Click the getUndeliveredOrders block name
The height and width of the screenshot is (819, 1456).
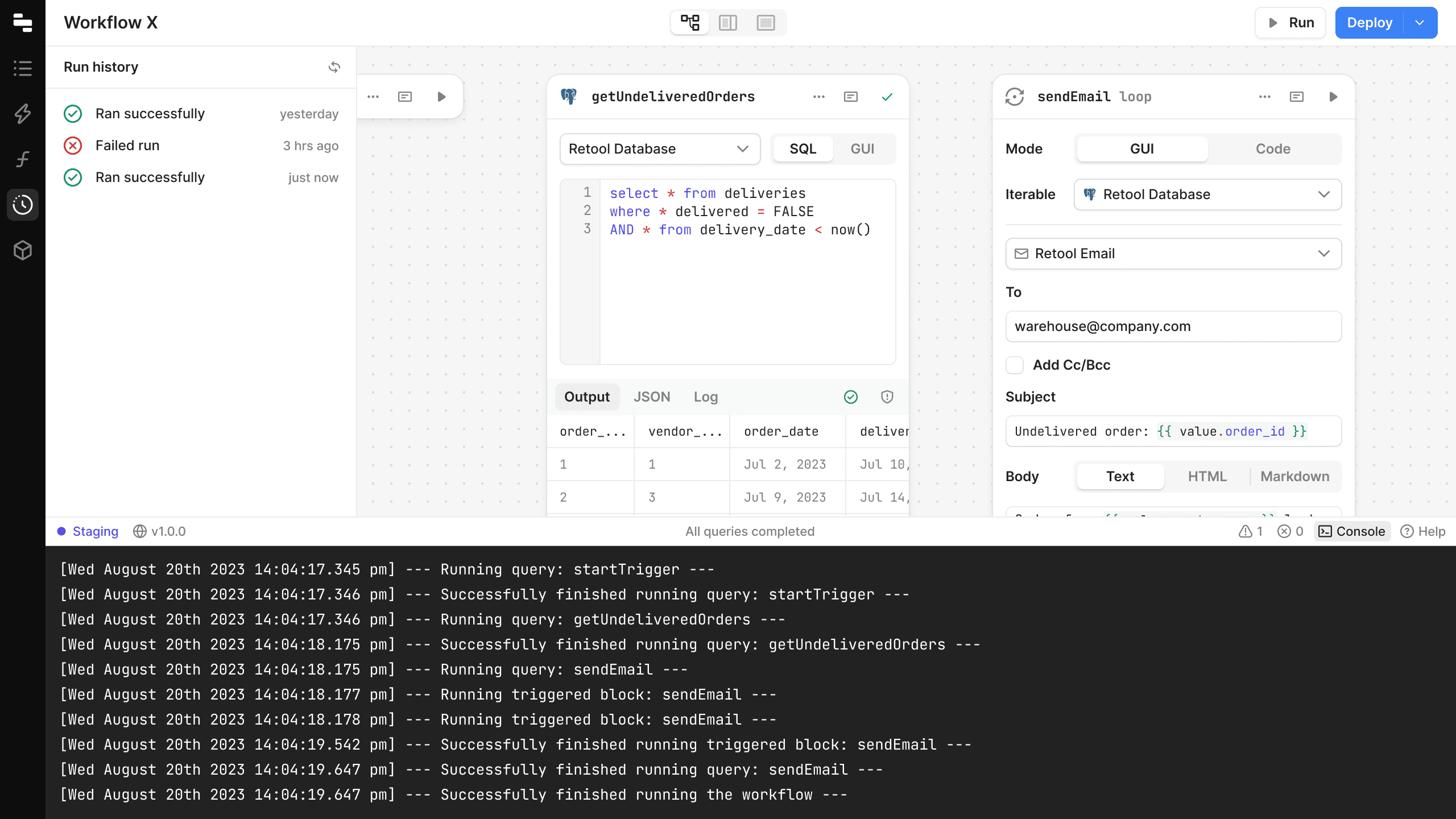point(673,97)
